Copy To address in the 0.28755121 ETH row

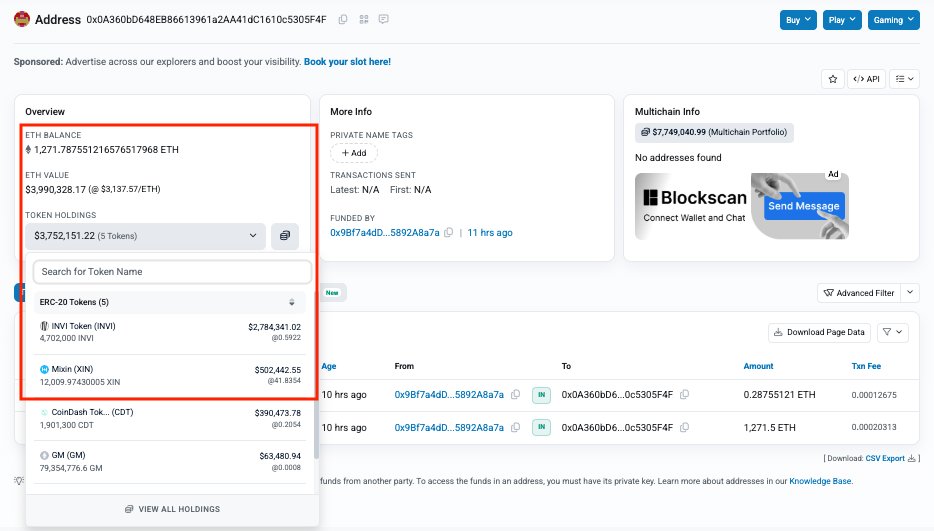685,395
